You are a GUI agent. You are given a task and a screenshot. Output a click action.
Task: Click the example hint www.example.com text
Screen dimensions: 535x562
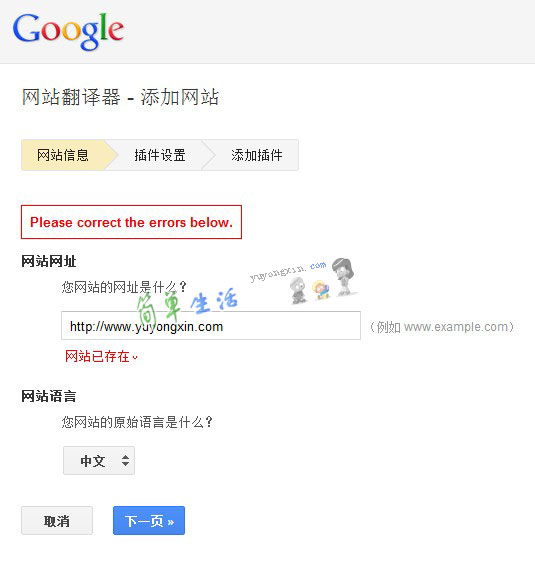(441, 327)
